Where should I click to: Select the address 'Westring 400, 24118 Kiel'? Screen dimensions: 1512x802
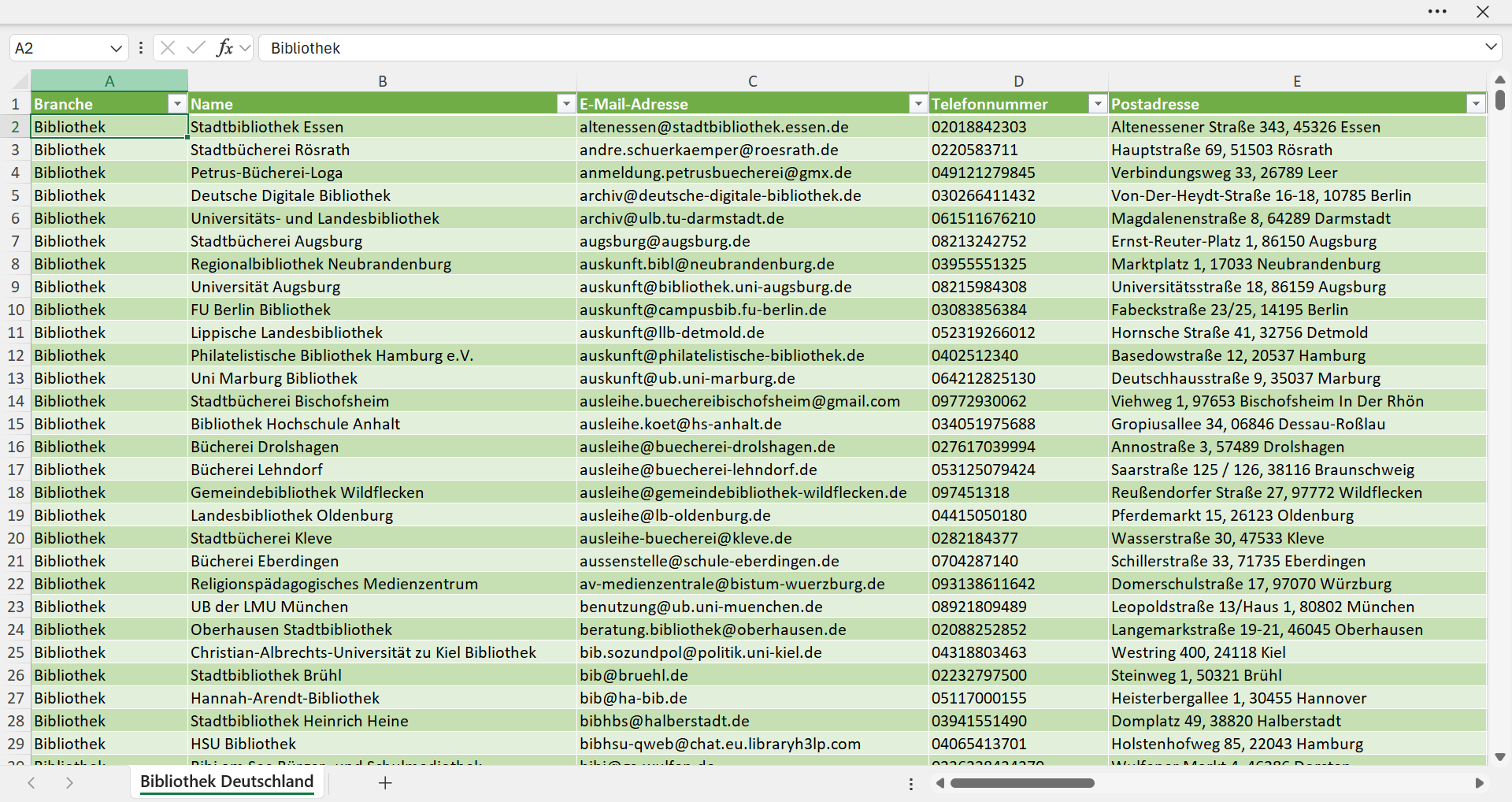(1298, 652)
